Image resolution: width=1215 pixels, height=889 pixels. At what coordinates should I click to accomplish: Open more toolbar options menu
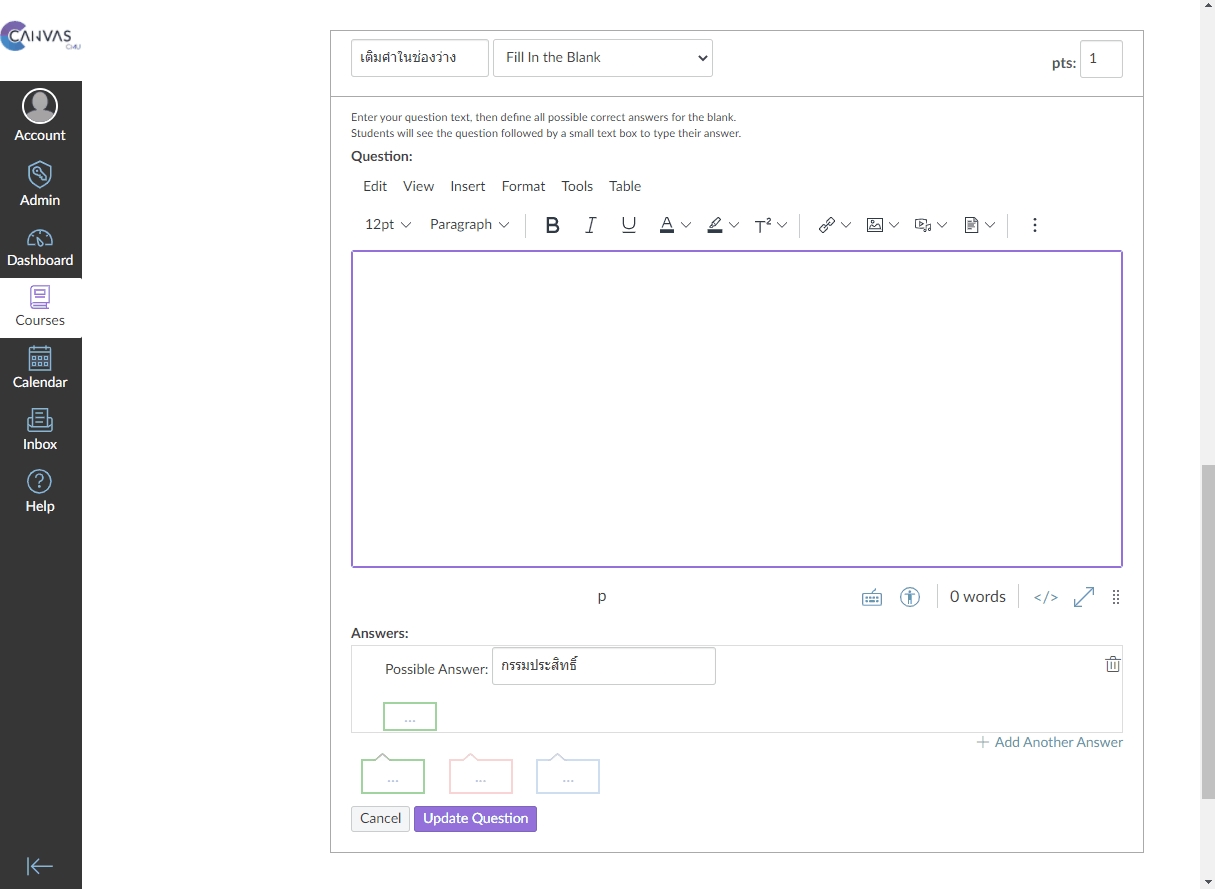(1034, 225)
